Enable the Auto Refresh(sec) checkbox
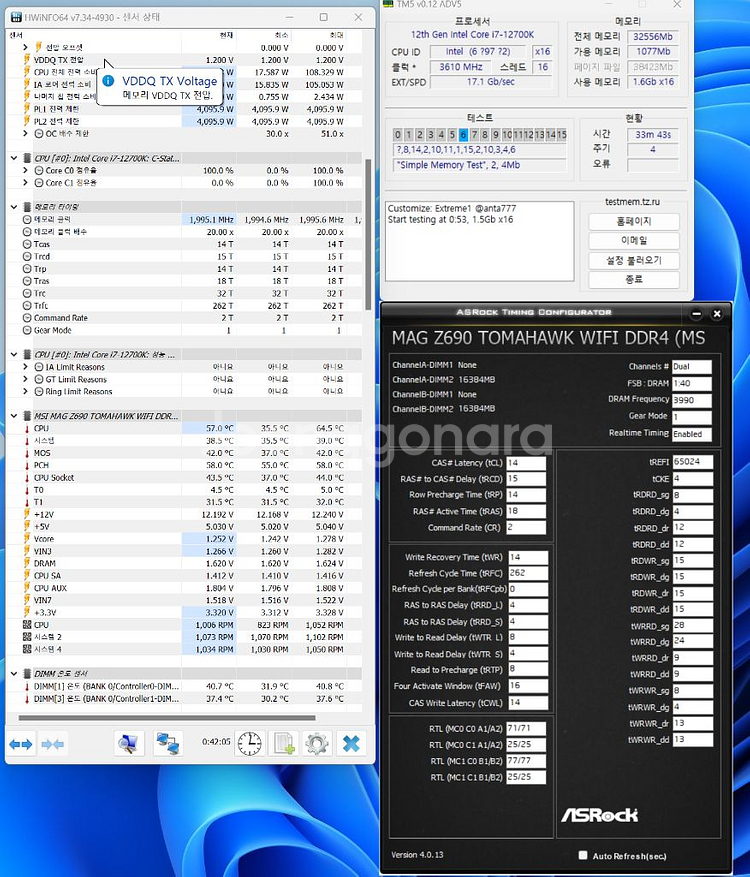Viewport: 750px width, 877px height. coord(583,855)
